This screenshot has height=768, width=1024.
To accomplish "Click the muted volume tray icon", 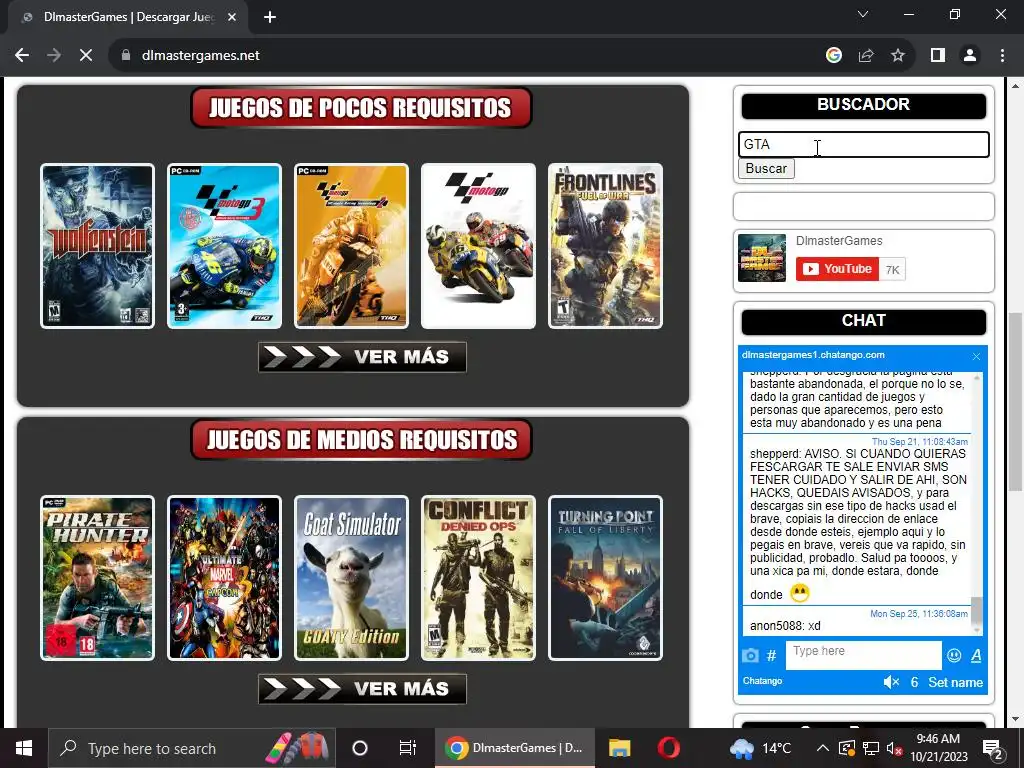I will 894,748.
